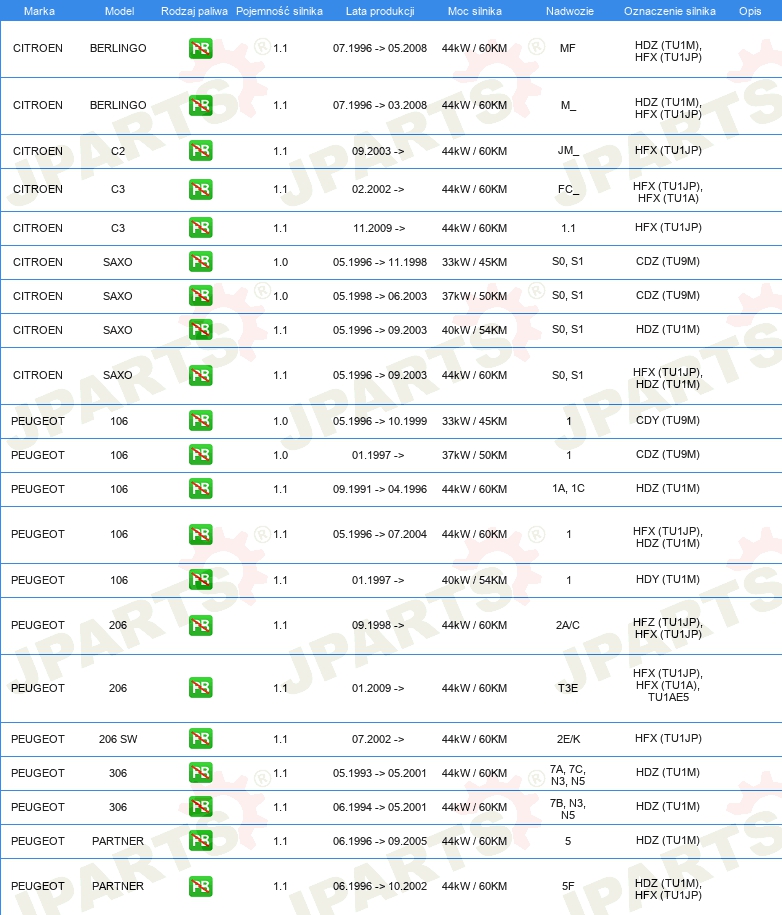This screenshot has height=915, width=782.
Task: Click fuel icon in Partner body 5 row
Action: coord(200,841)
